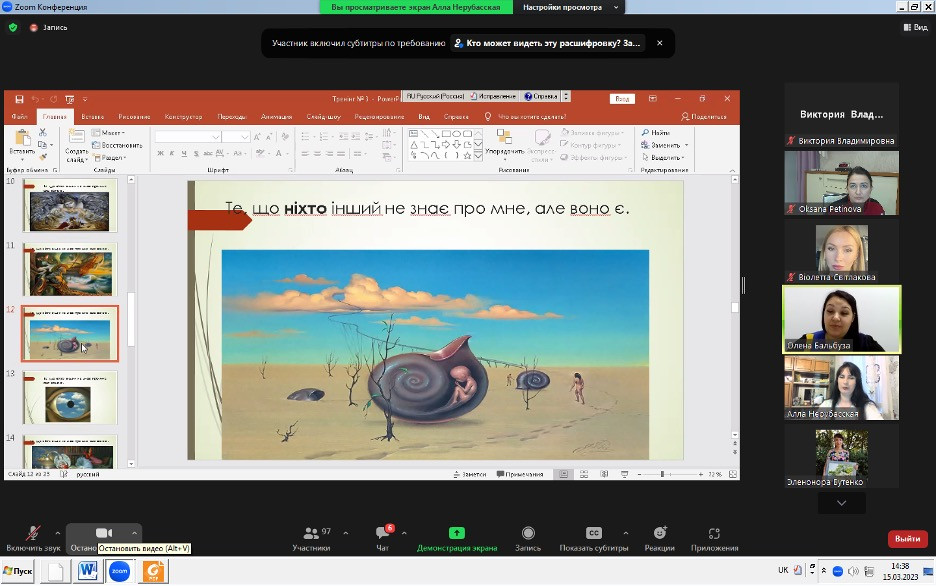
Task: Click the Заменить replace item
Action: pos(664,145)
